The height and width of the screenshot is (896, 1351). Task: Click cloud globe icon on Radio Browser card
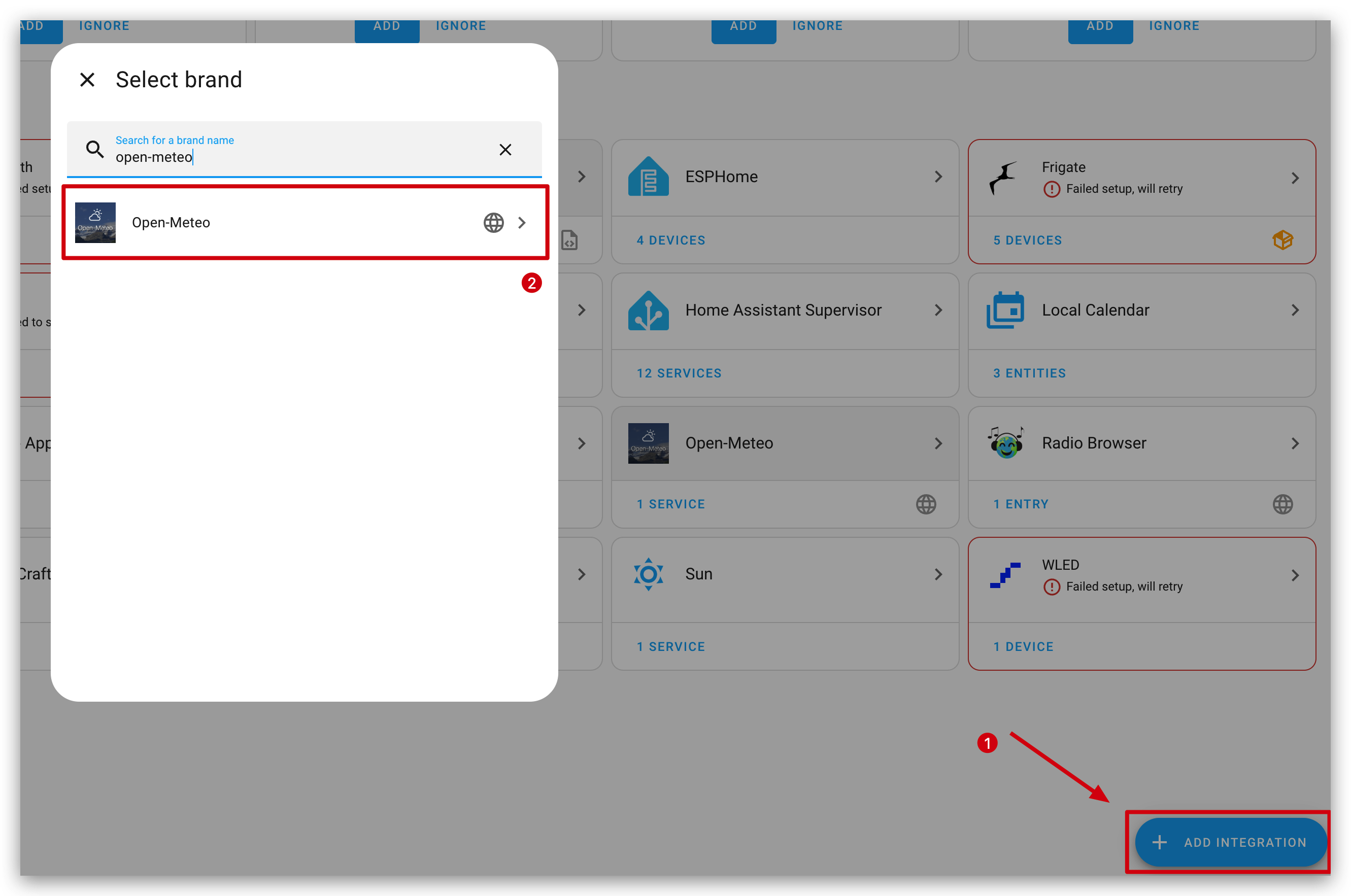click(x=1282, y=504)
